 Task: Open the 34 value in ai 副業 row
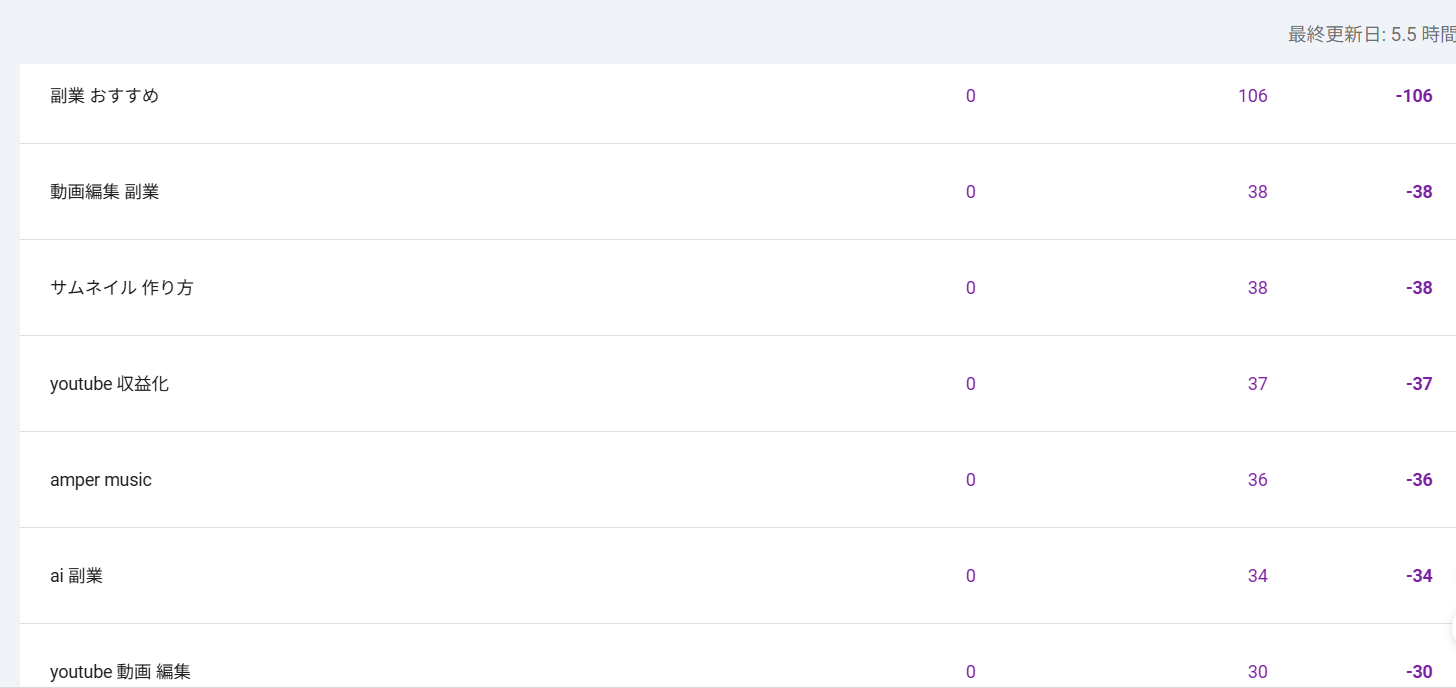click(1257, 576)
